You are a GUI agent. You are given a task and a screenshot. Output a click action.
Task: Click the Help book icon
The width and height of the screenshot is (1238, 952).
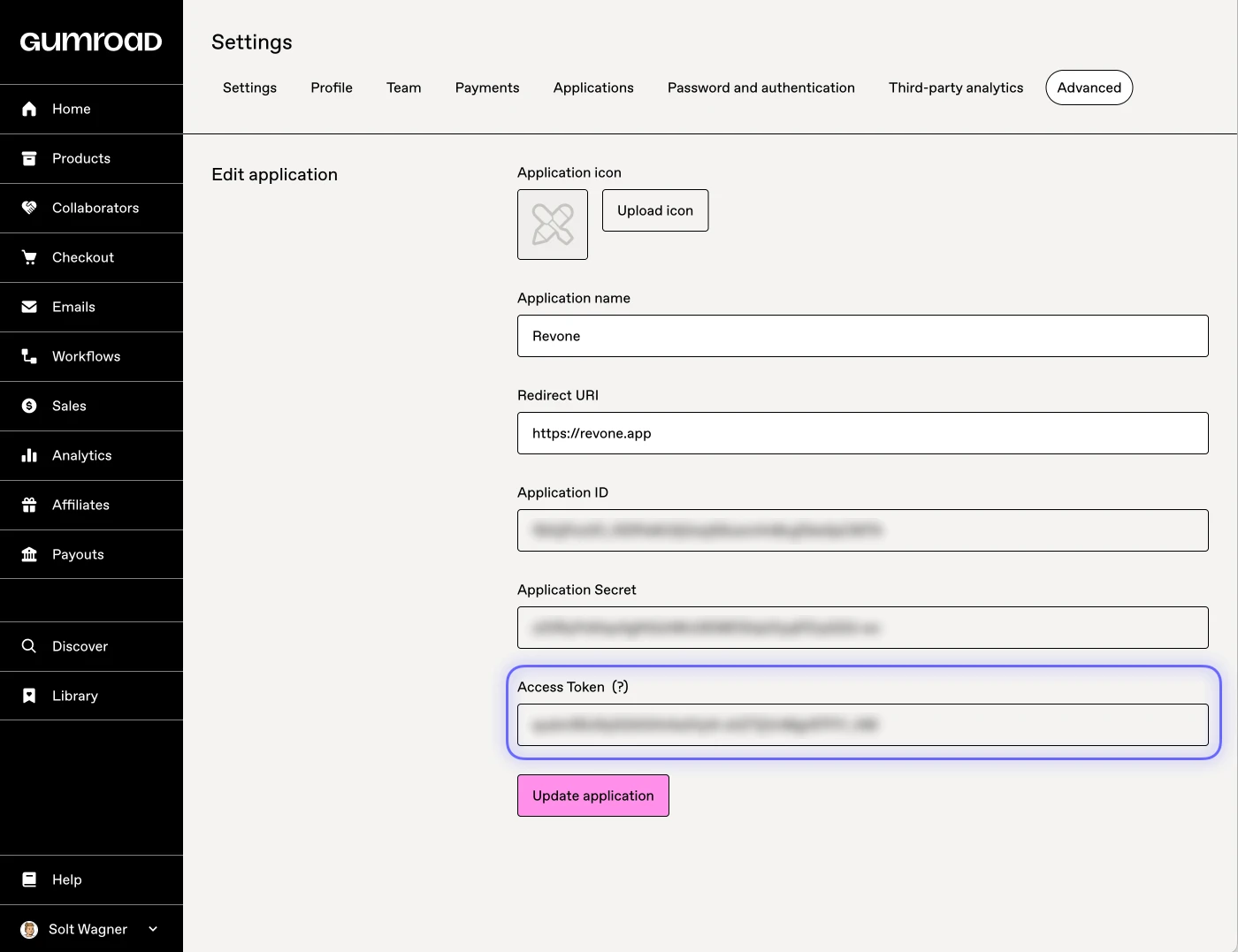click(29, 880)
